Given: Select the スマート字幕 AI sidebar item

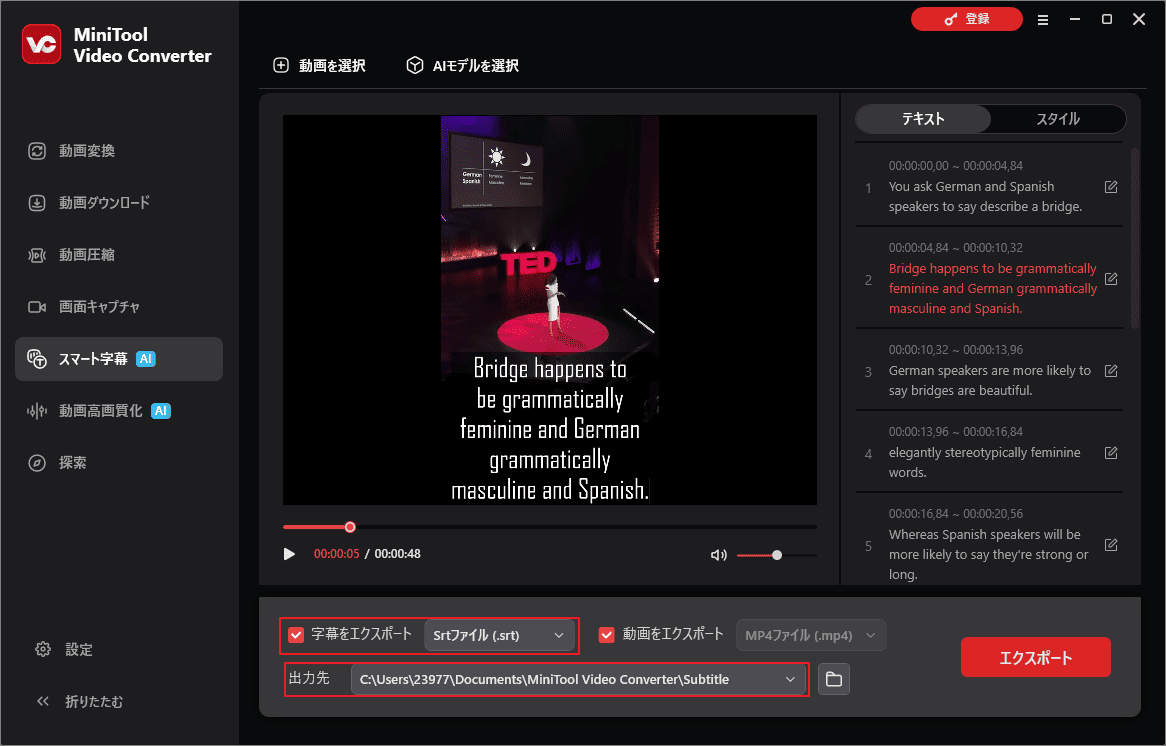Looking at the screenshot, I should click(119, 359).
